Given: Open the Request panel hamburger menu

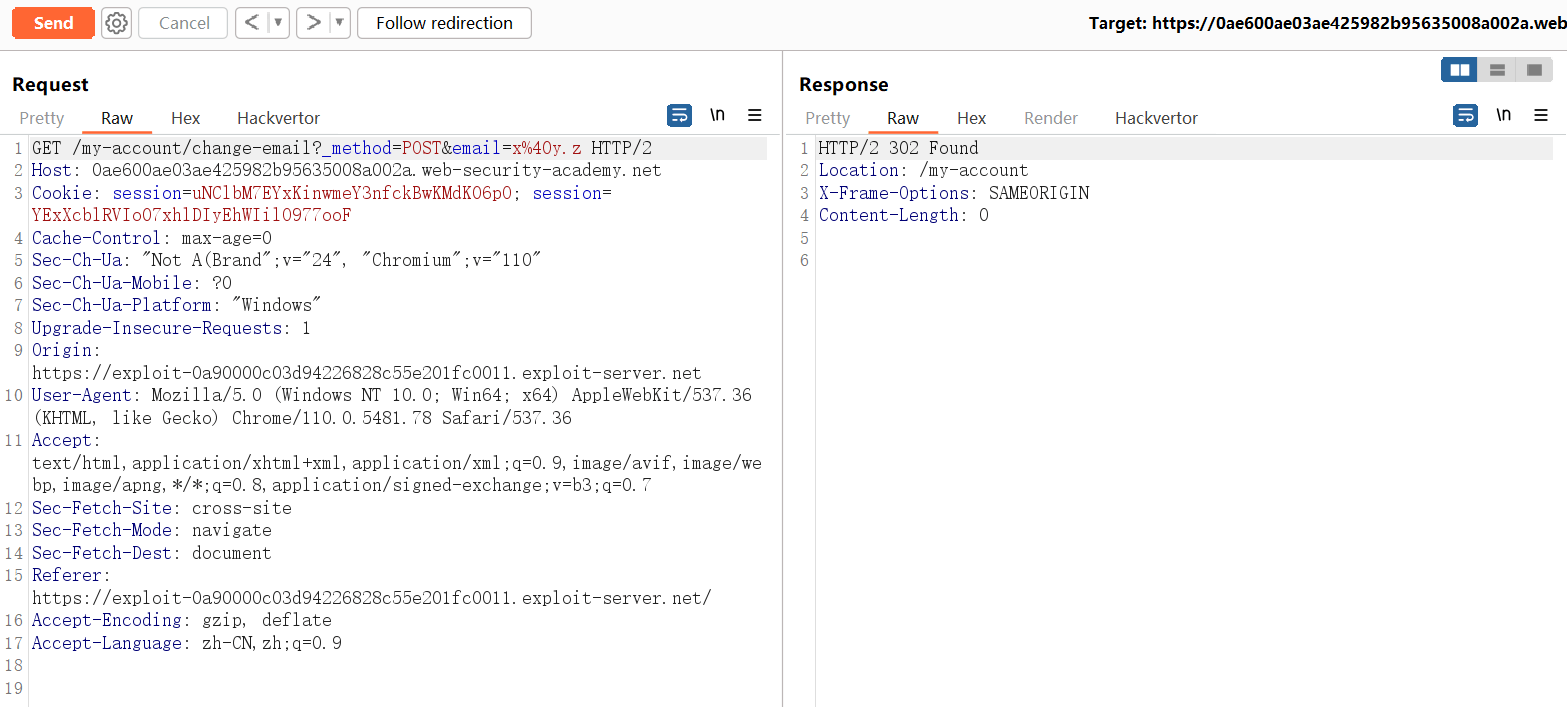Looking at the screenshot, I should pyautogui.click(x=755, y=115).
